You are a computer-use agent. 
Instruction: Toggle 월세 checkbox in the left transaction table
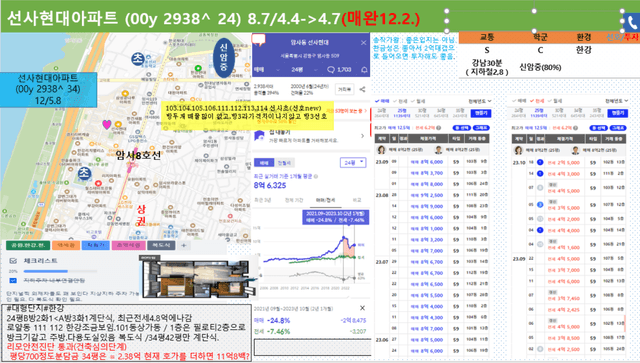click(418, 101)
